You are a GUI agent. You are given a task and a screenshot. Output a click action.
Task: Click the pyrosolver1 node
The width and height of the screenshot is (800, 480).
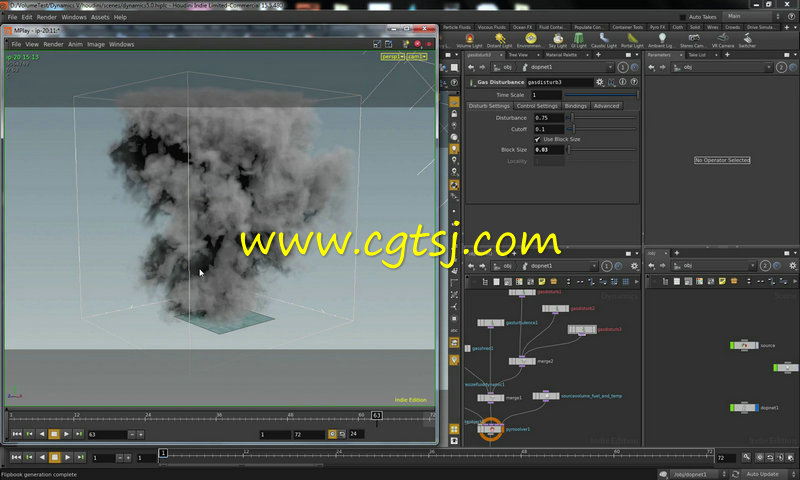tap(491, 430)
